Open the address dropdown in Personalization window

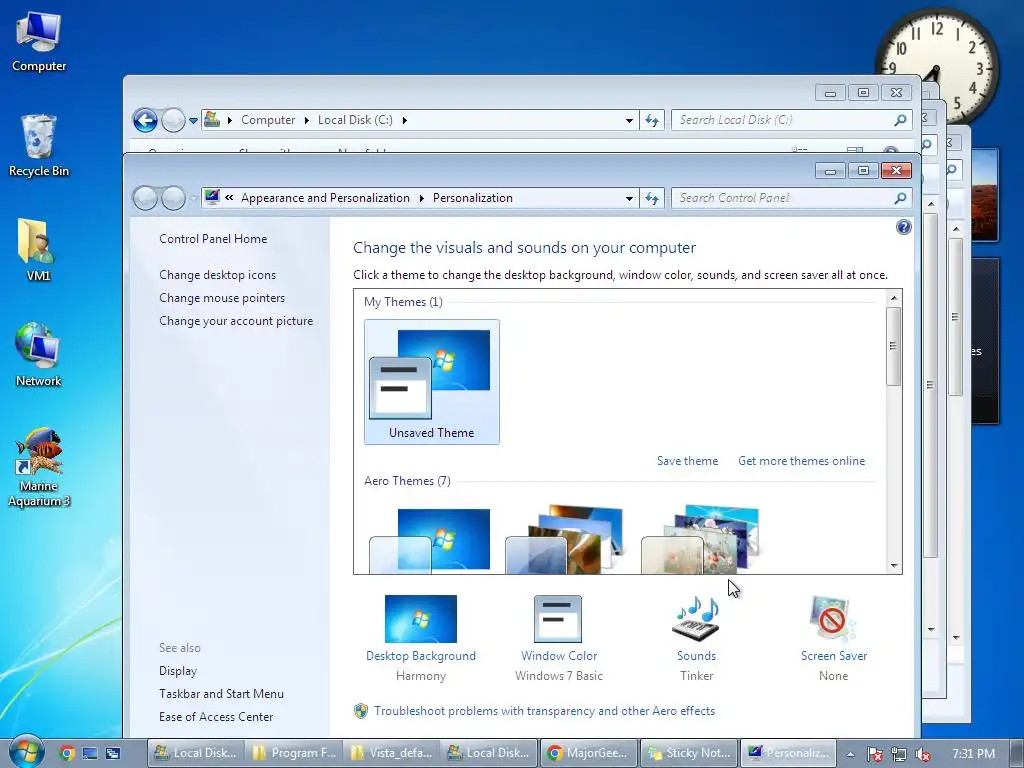click(629, 198)
